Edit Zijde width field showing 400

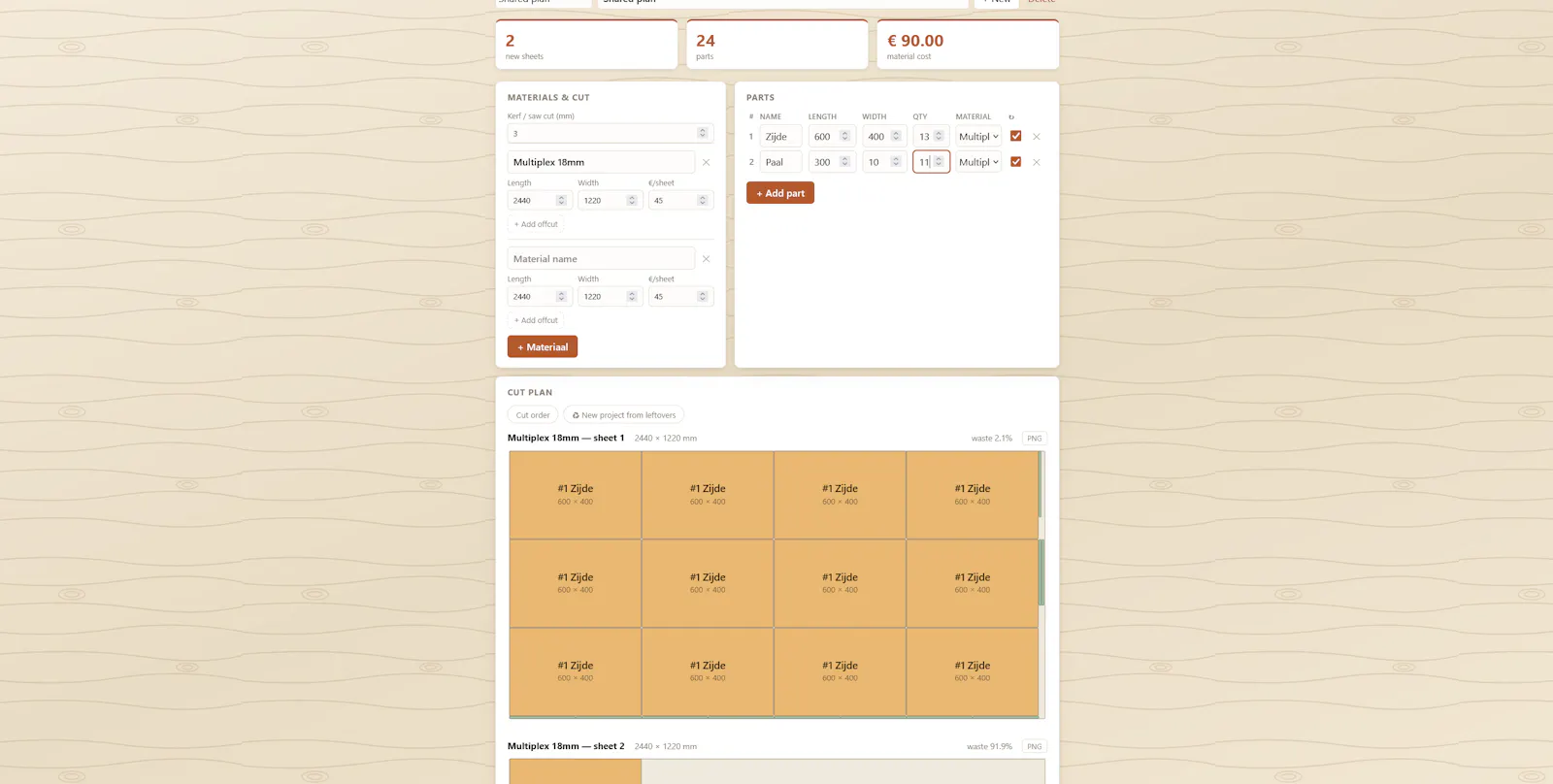tap(884, 137)
